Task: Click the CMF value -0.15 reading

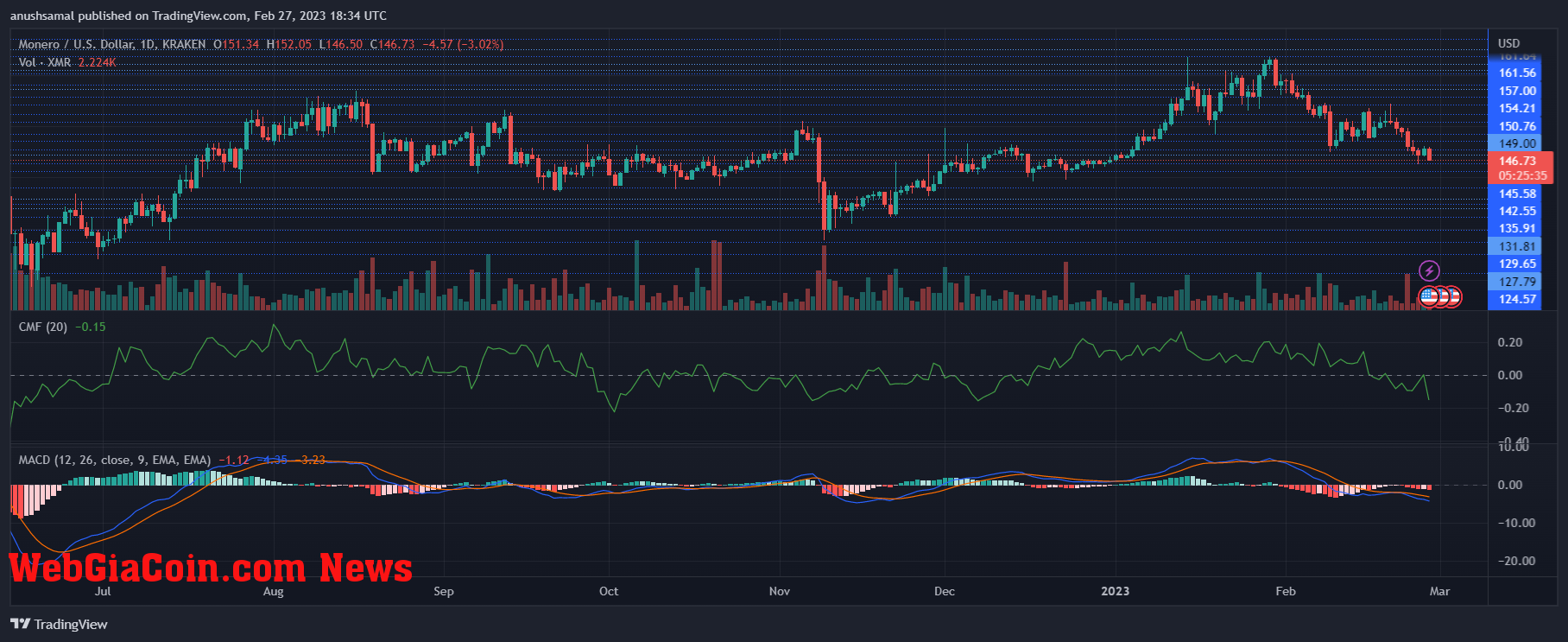Action: [91, 327]
